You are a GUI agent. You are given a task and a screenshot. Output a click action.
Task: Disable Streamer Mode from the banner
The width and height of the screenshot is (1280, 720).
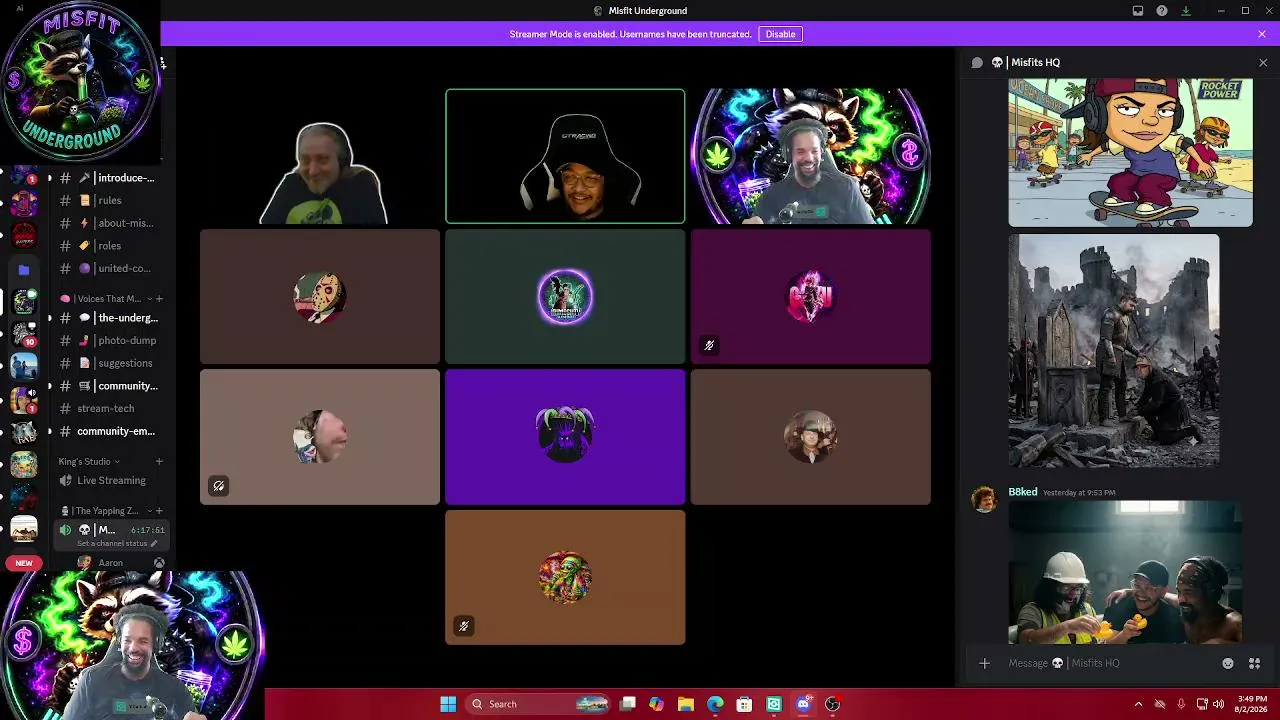coord(780,34)
